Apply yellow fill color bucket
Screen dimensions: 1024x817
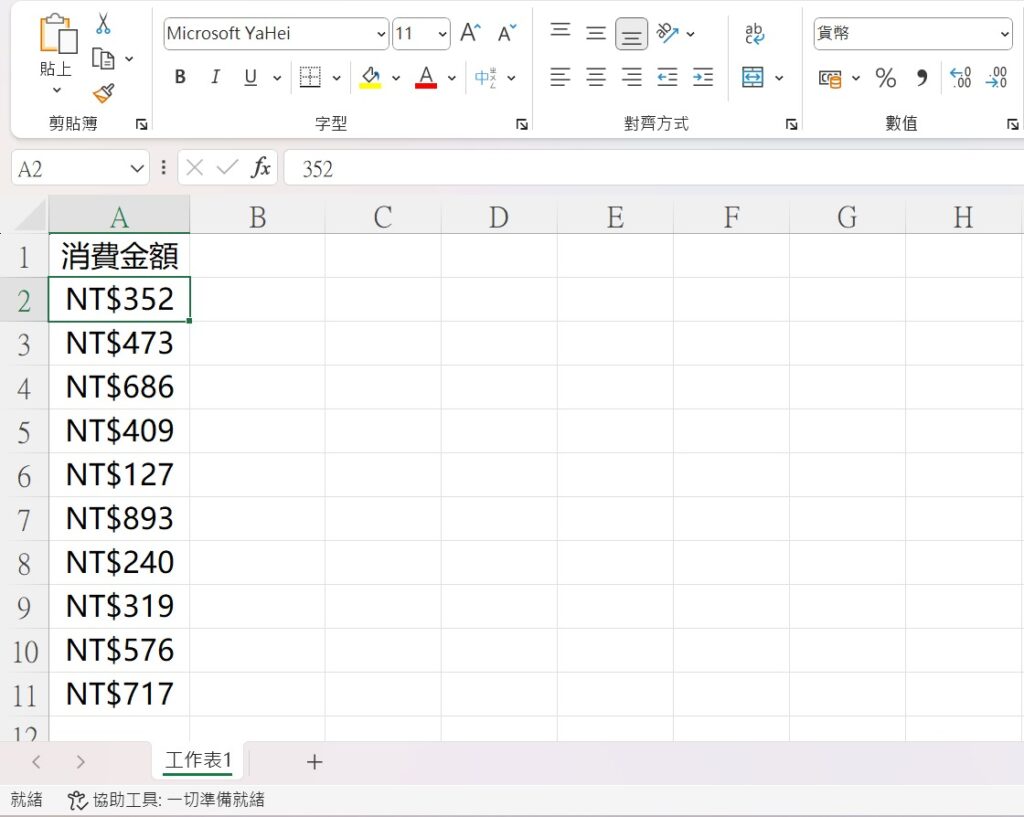coord(370,77)
